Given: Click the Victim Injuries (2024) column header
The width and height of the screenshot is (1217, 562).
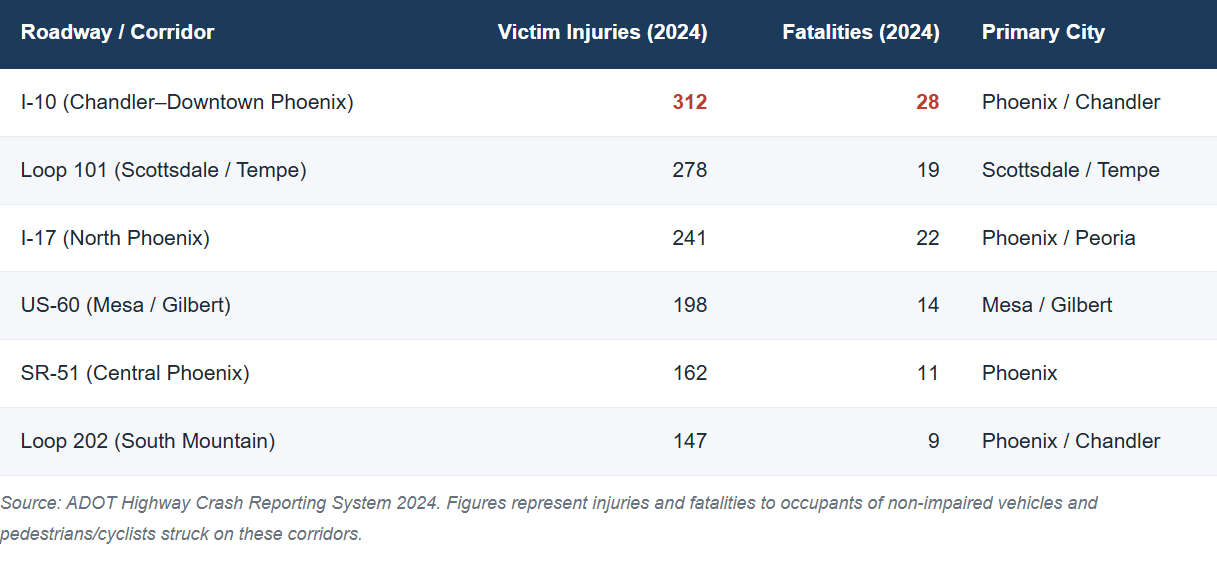Looking at the screenshot, I should (x=602, y=32).
